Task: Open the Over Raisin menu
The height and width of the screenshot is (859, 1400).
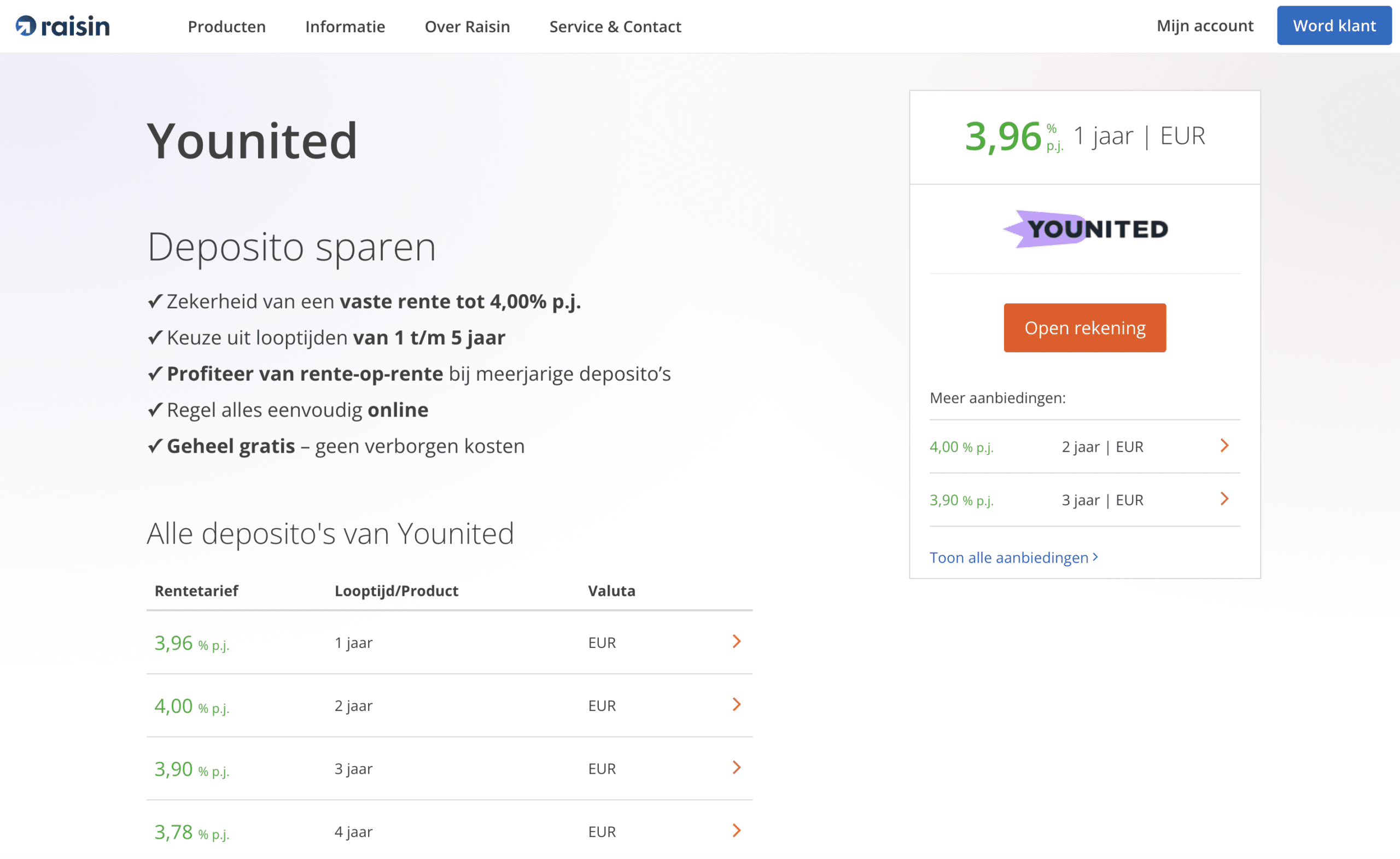Action: pos(467,27)
